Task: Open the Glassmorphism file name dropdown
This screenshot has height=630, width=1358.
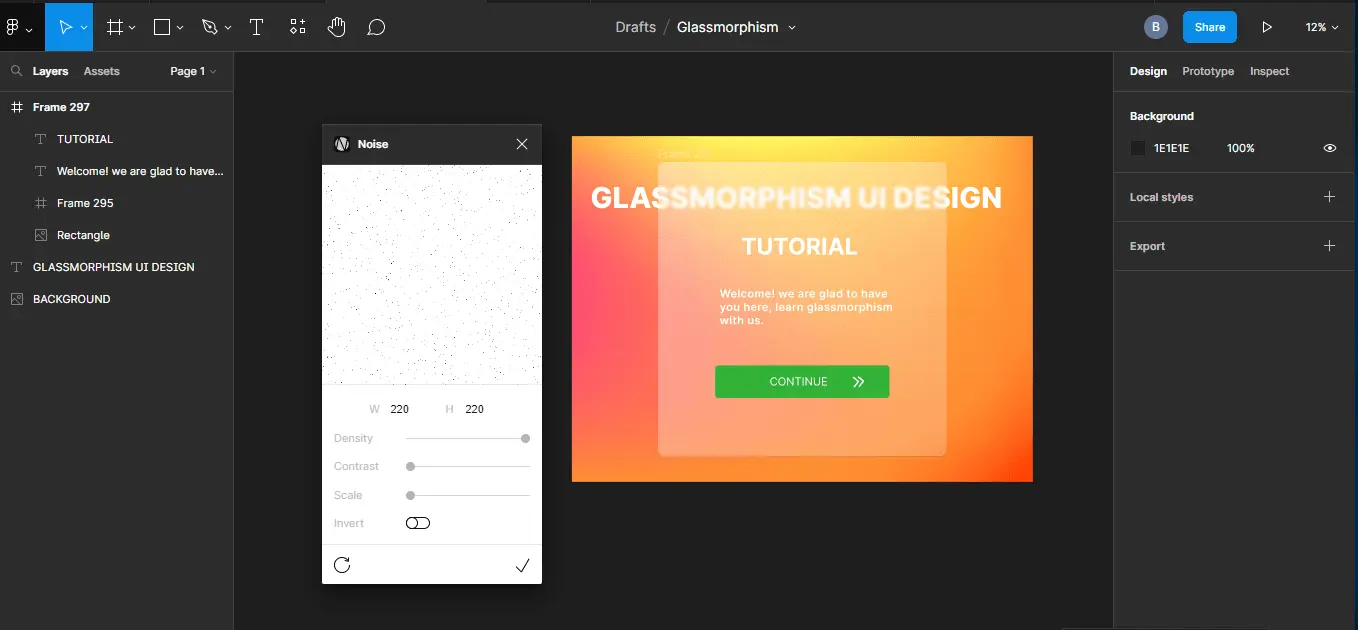Action: click(792, 28)
